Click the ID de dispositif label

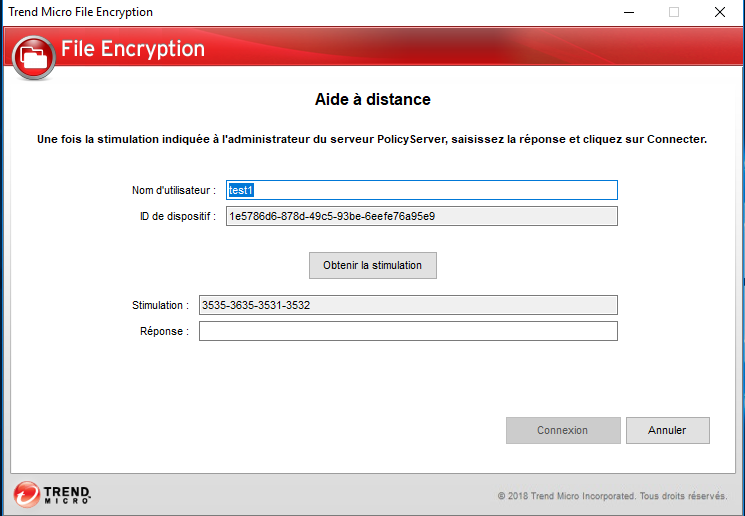(x=177, y=216)
